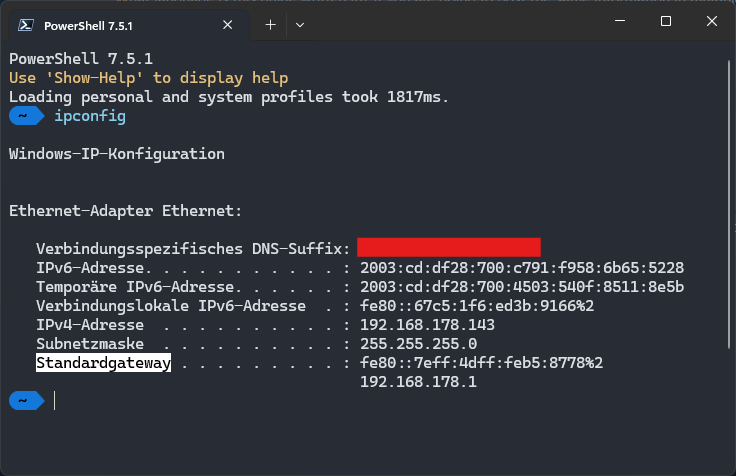Click the highlighted Standardgateway label
Image resolution: width=736 pixels, height=476 pixels.
(103, 363)
